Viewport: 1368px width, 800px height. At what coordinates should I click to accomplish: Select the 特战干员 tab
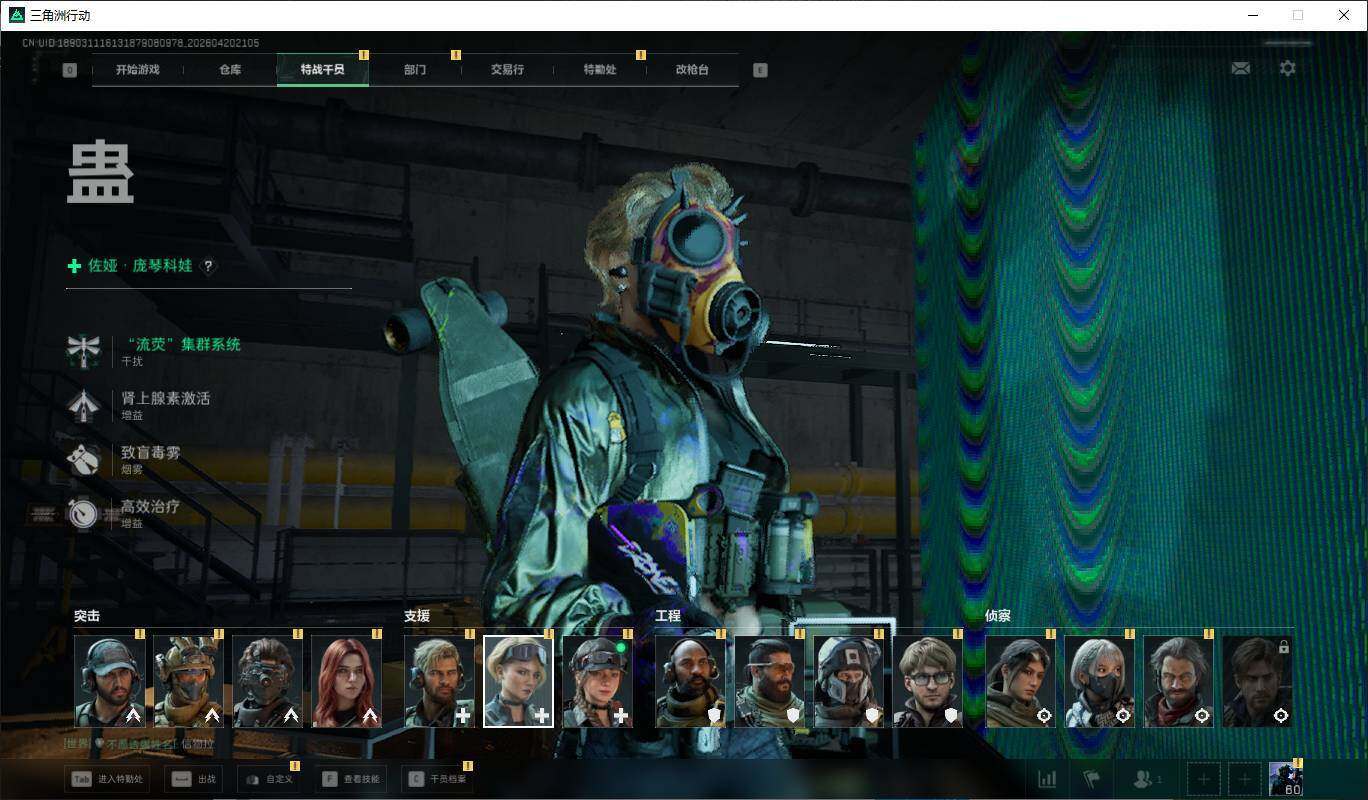pos(322,70)
